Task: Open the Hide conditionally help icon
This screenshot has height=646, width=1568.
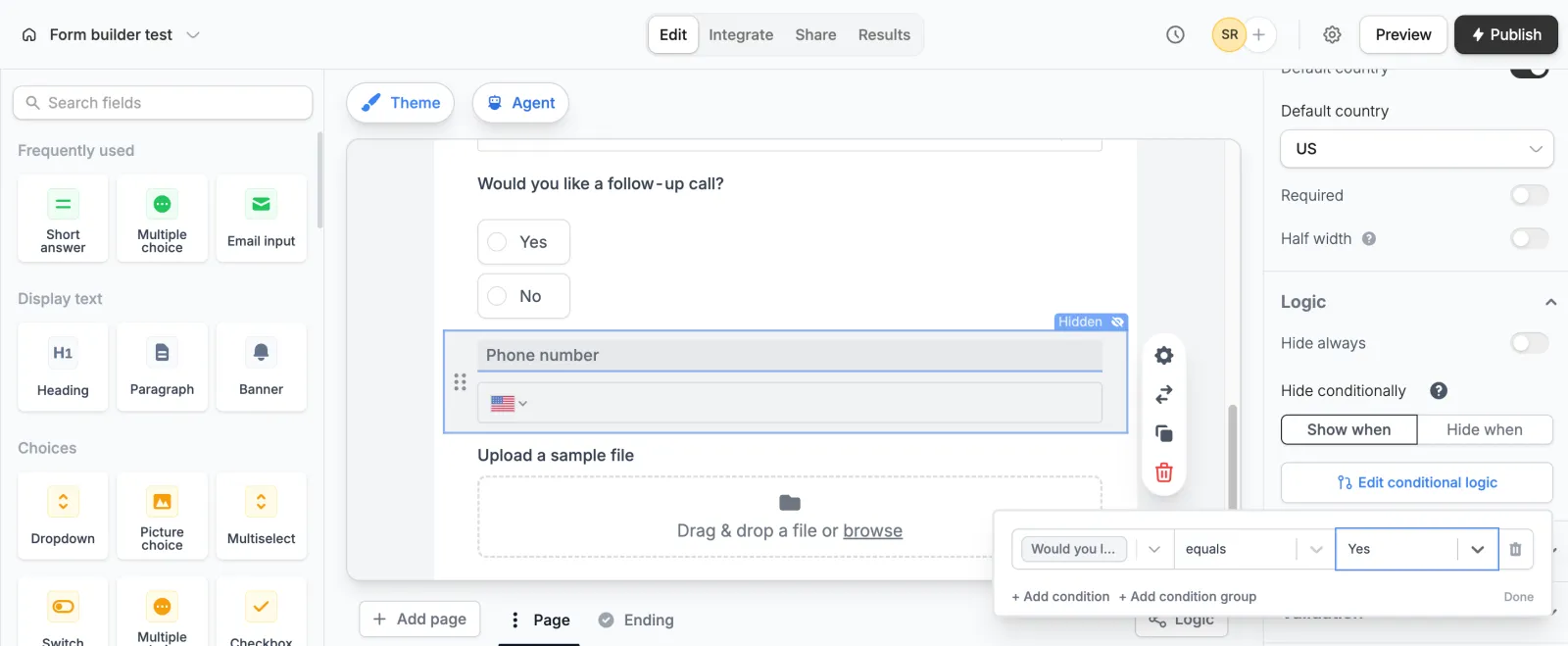Action: tap(1439, 390)
